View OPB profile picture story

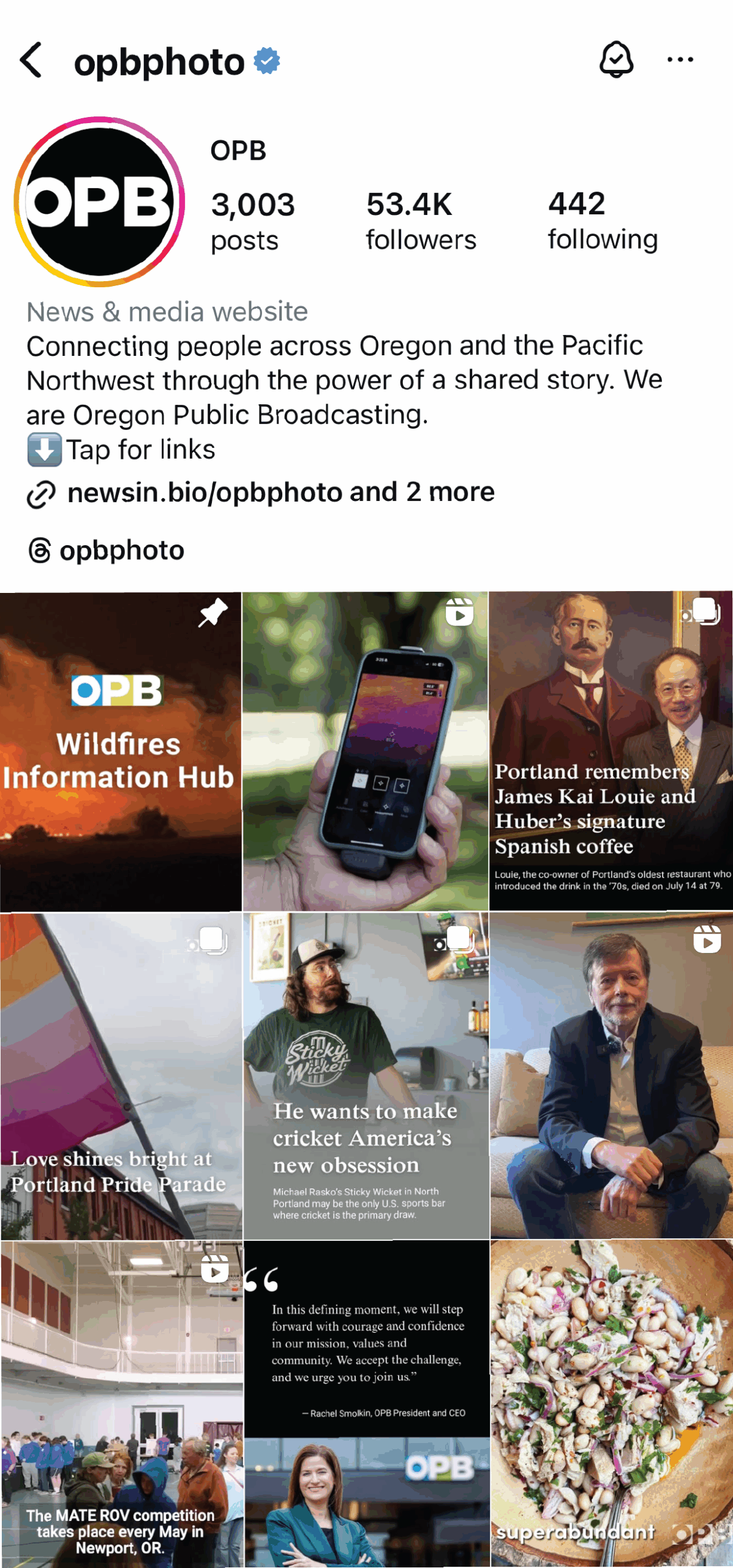[99, 202]
